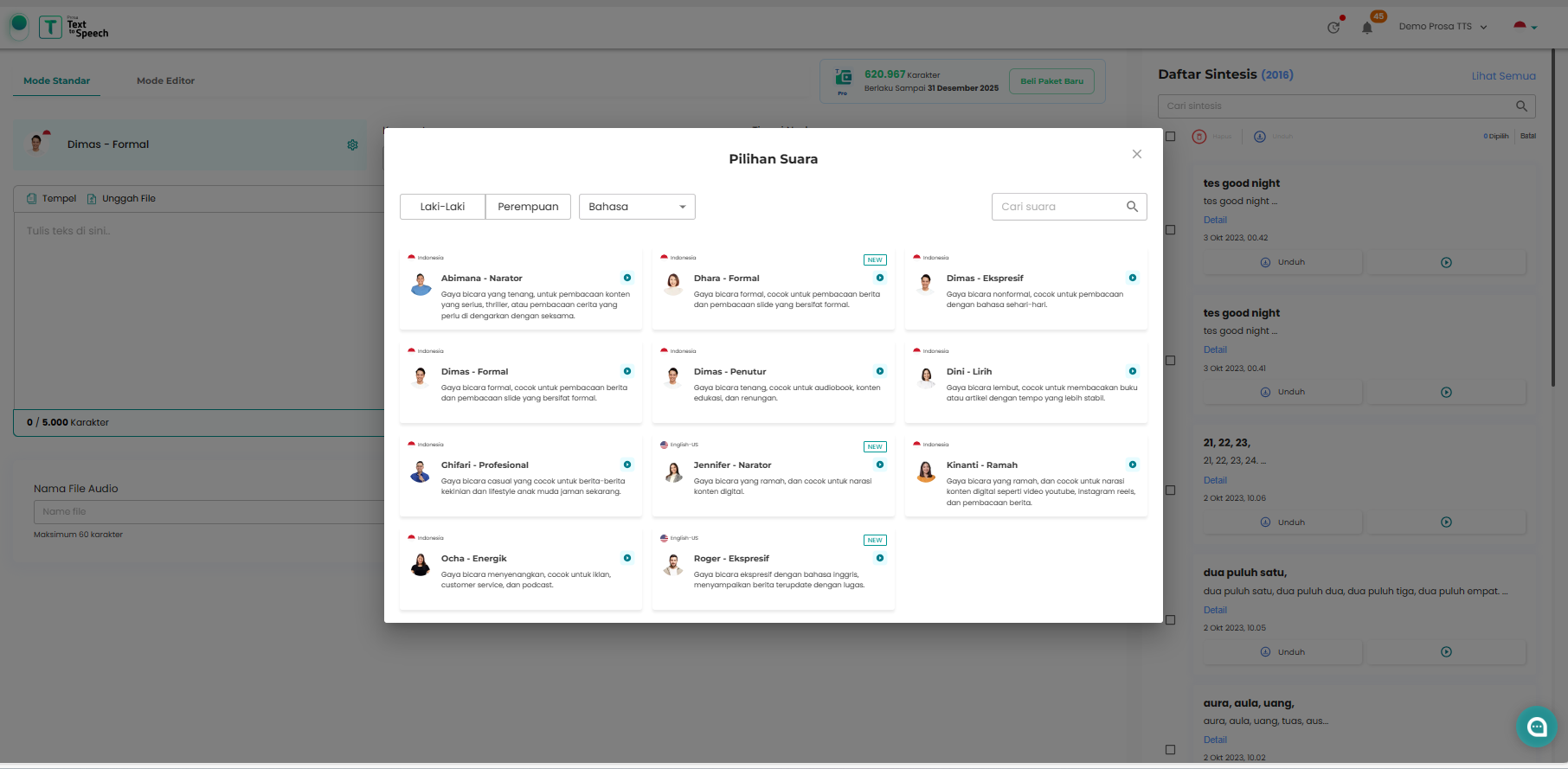Click the search icon in Cari suara
Image resolution: width=1568 pixels, height=769 pixels.
click(x=1132, y=207)
